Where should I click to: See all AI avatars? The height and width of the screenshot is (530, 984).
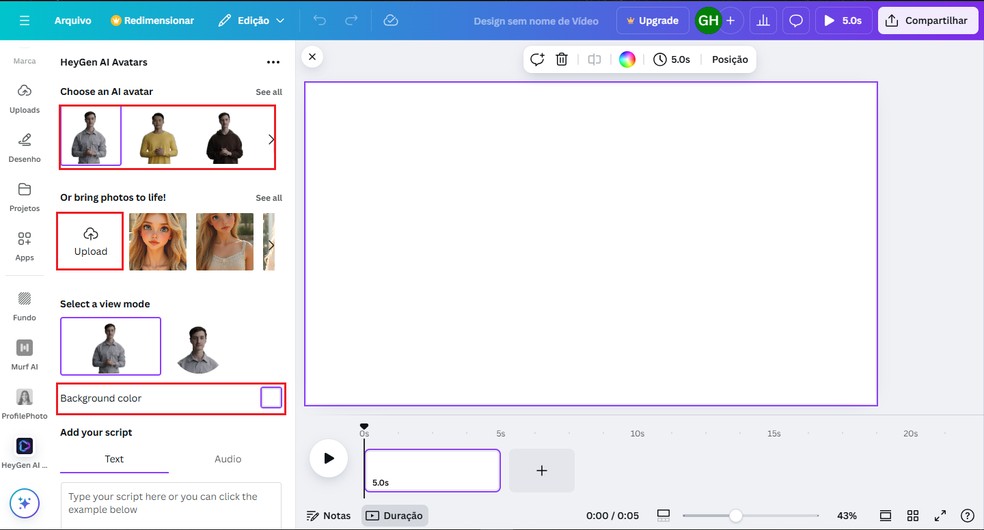269,92
